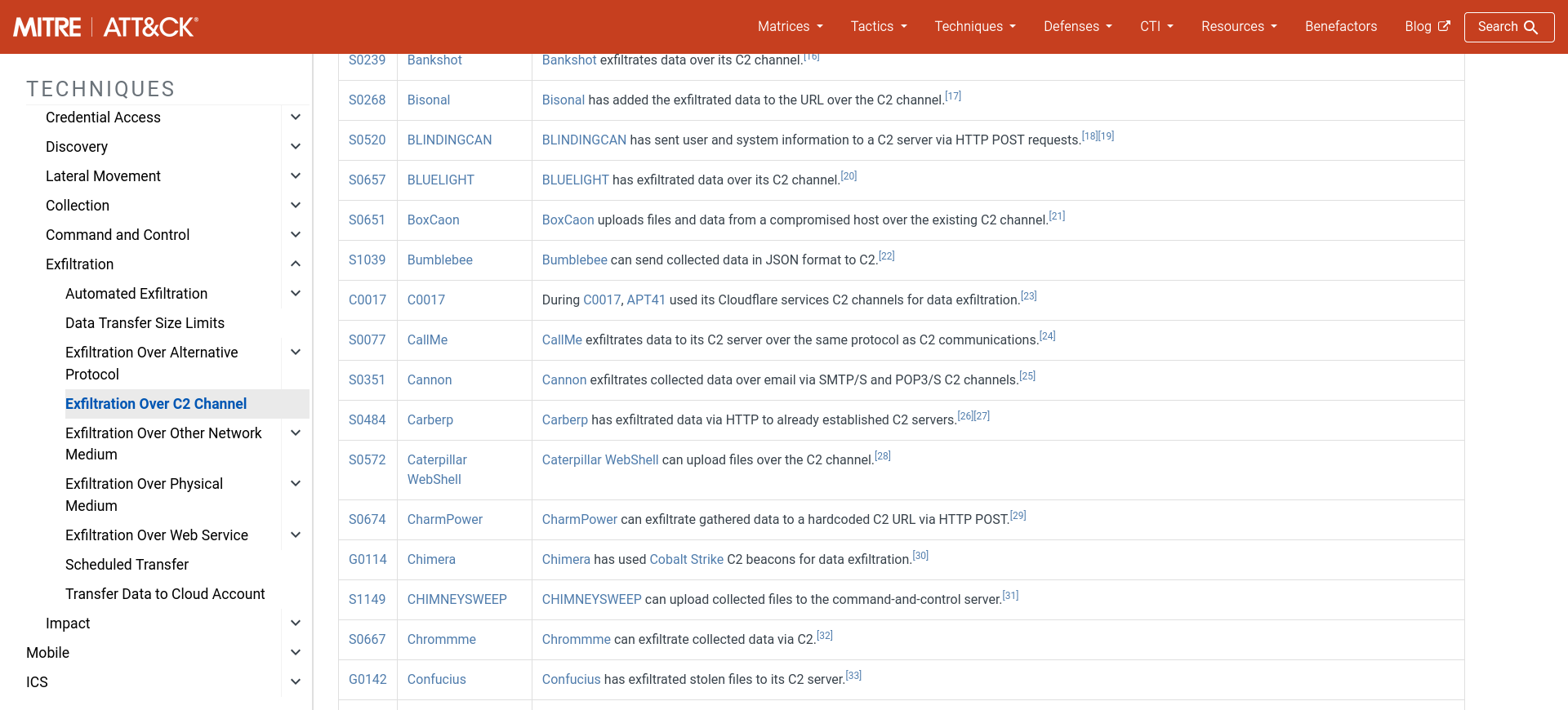This screenshot has height=710, width=1568.
Task: Open the Caterpillar WebShell name link
Action: coord(437,470)
